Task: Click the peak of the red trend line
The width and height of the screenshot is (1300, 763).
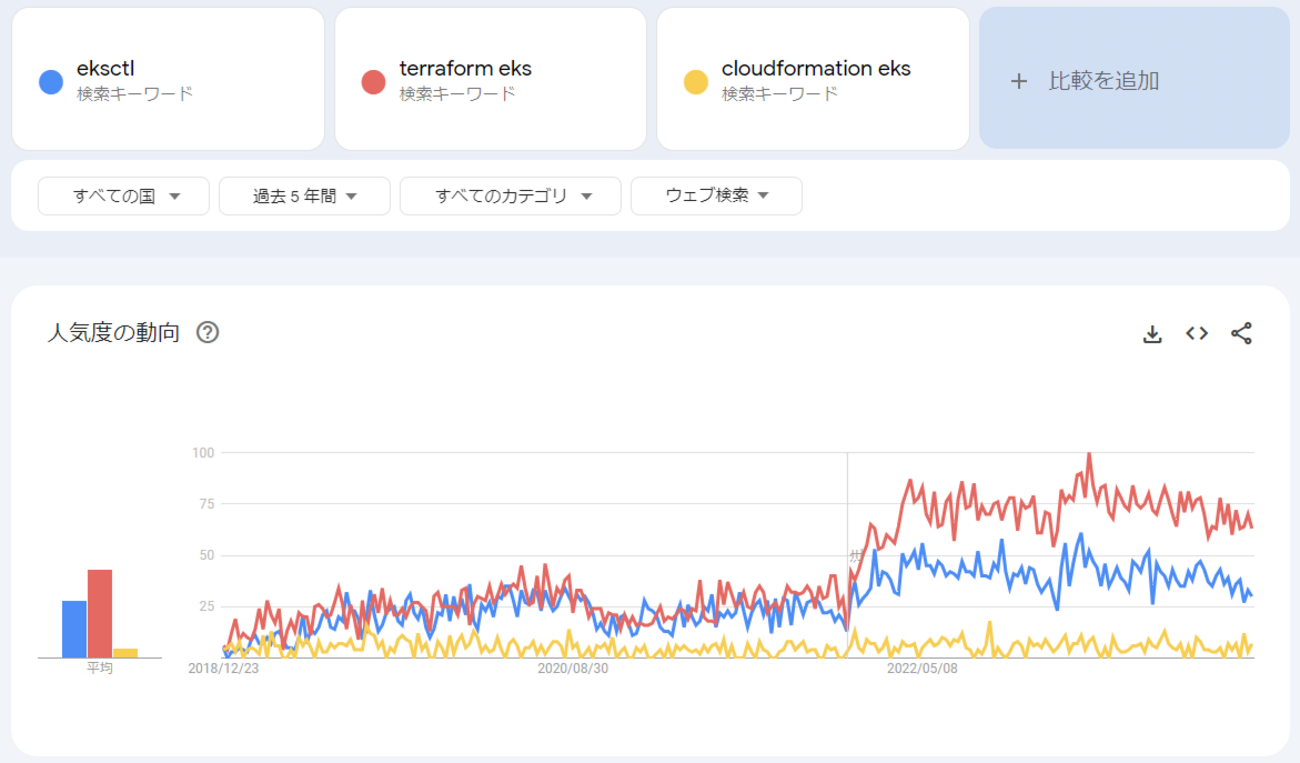Action: click(1089, 455)
